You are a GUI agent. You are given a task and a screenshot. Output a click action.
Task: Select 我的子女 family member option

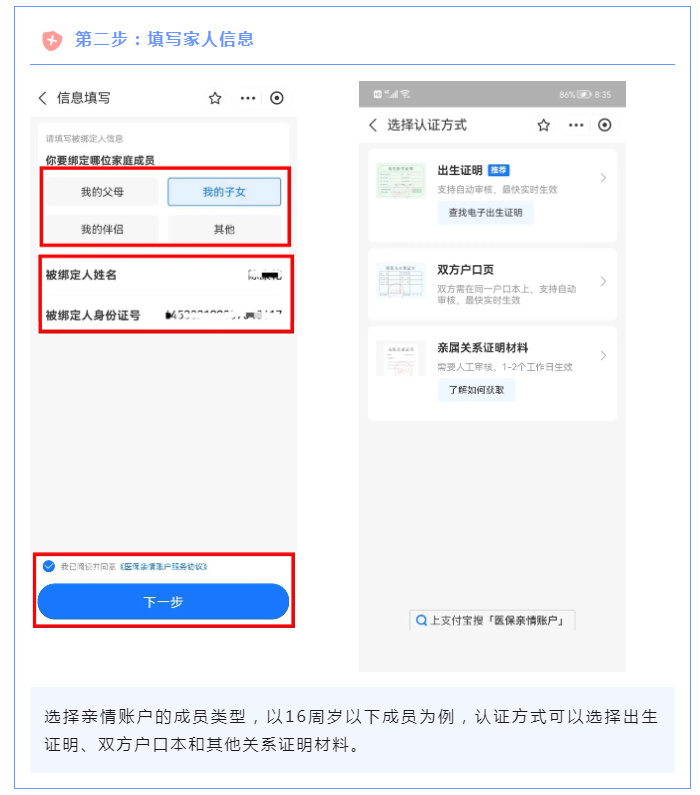point(224,192)
